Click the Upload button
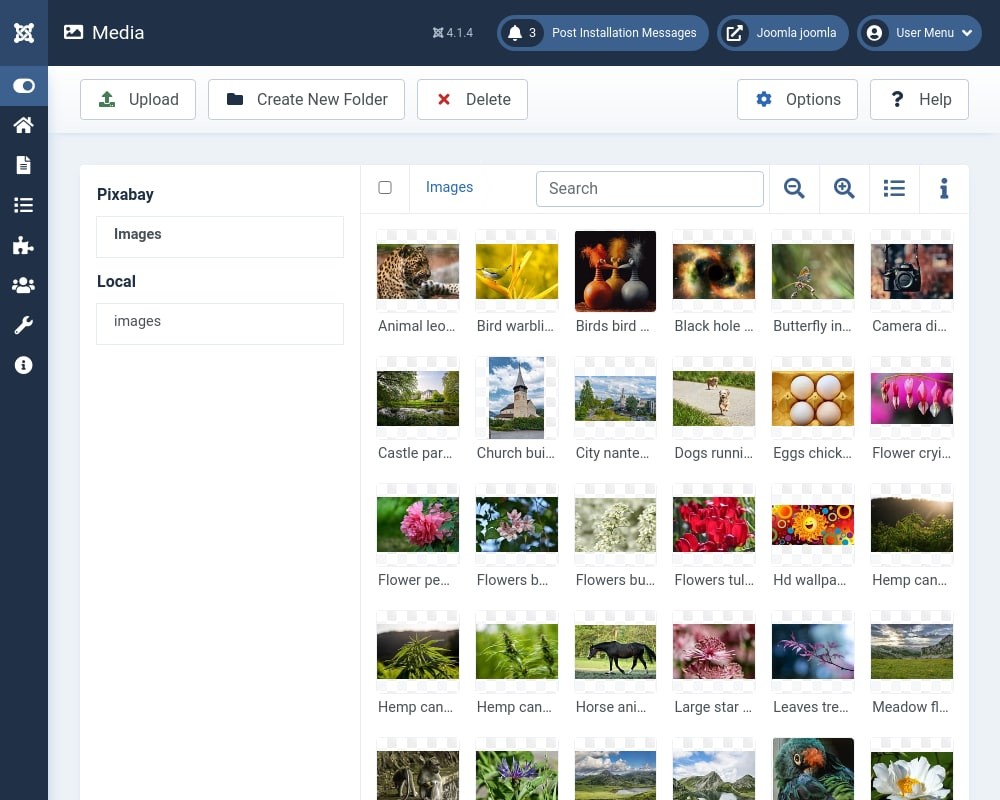 tap(138, 100)
